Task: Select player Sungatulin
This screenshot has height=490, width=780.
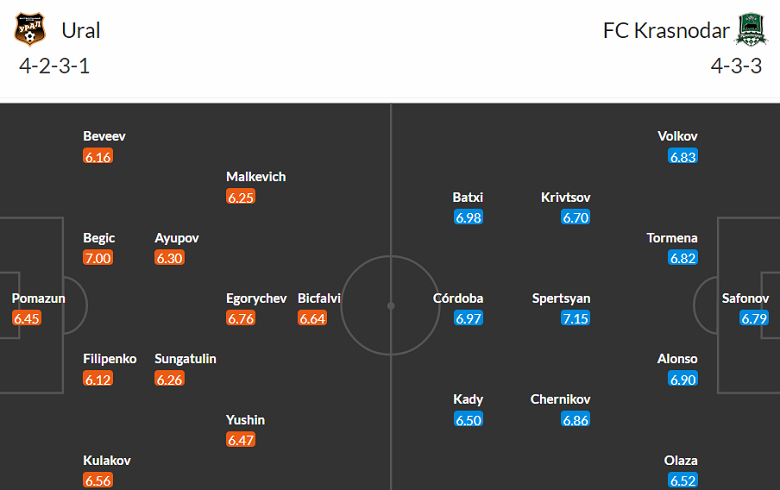Action: 185,359
